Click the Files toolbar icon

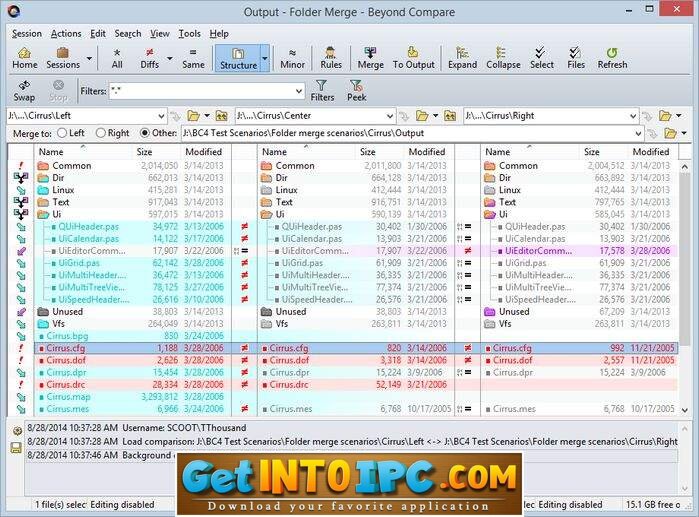coord(576,58)
